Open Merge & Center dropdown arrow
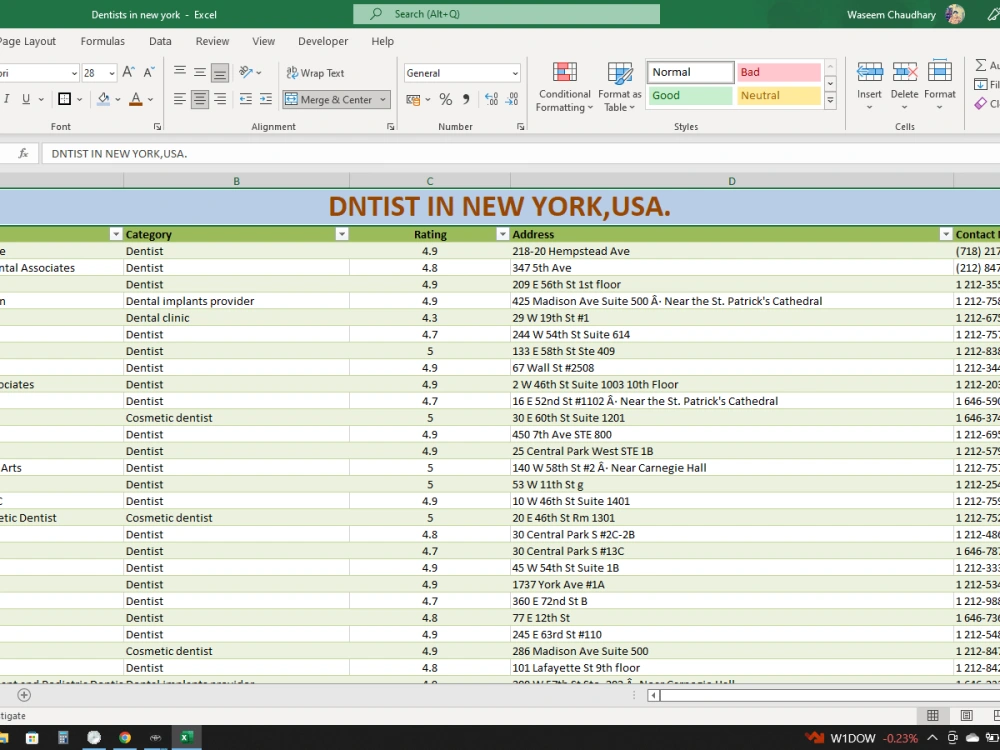The width and height of the screenshot is (1000, 750). tap(383, 99)
